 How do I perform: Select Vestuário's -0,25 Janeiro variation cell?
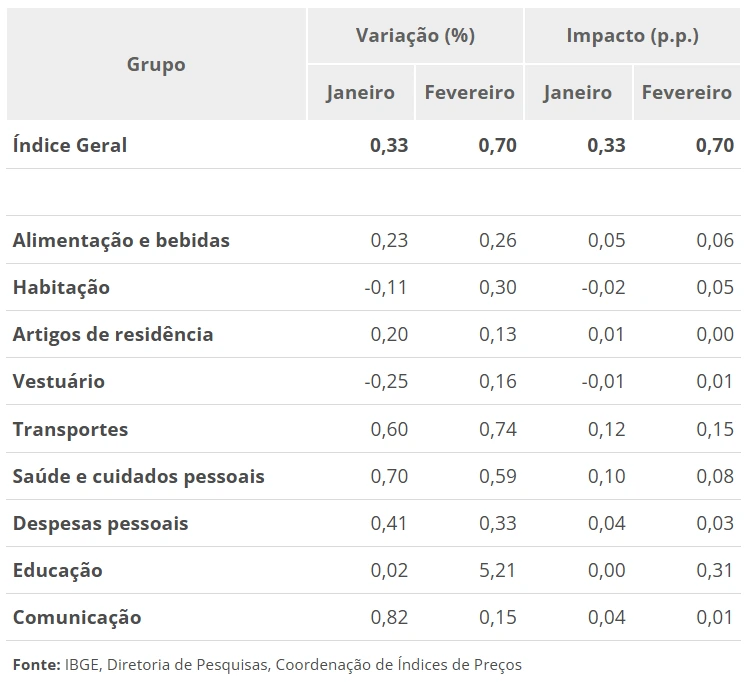coord(386,381)
